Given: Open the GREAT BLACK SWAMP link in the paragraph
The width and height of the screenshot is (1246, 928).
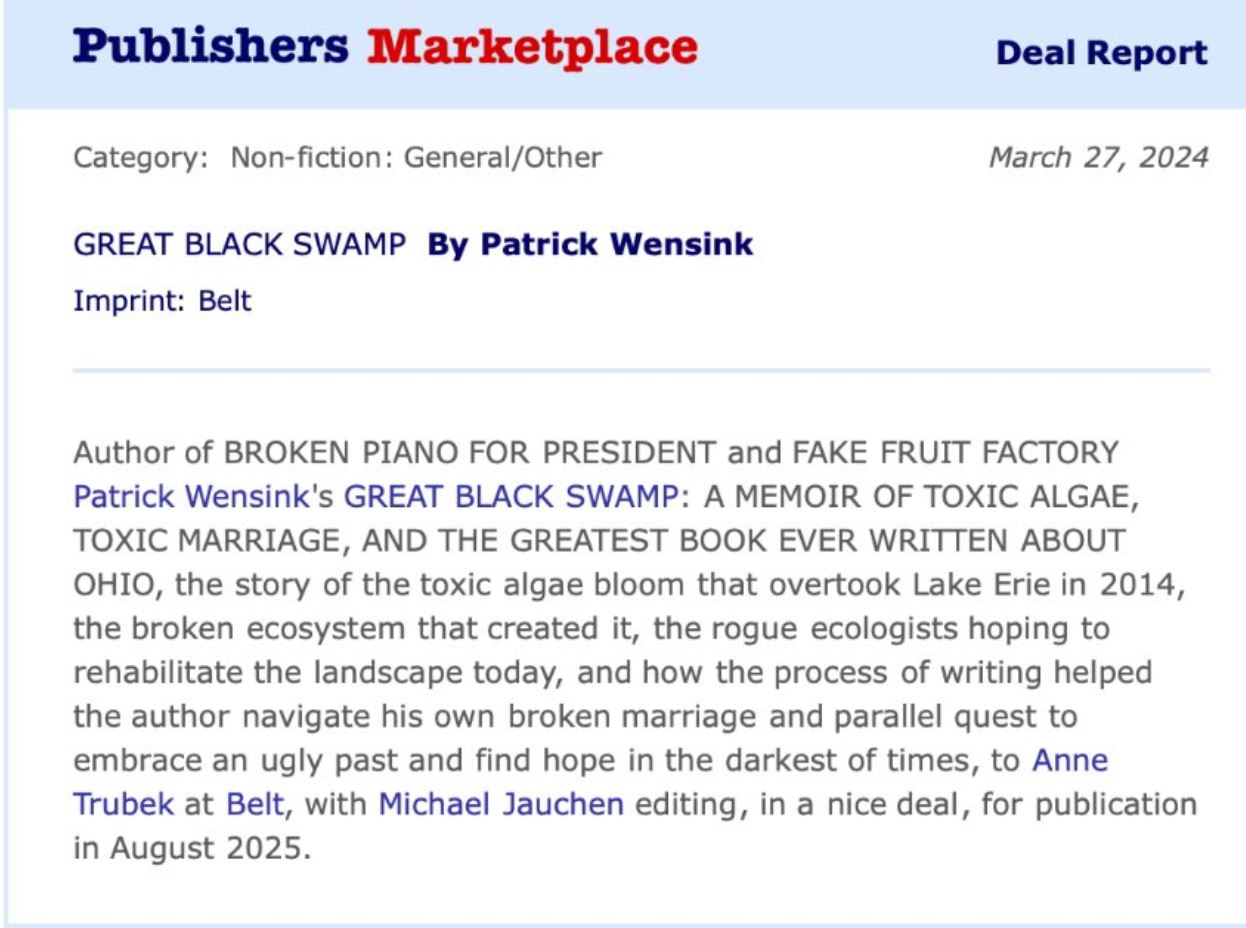Looking at the screenshot, I should (x=512, y=496).
